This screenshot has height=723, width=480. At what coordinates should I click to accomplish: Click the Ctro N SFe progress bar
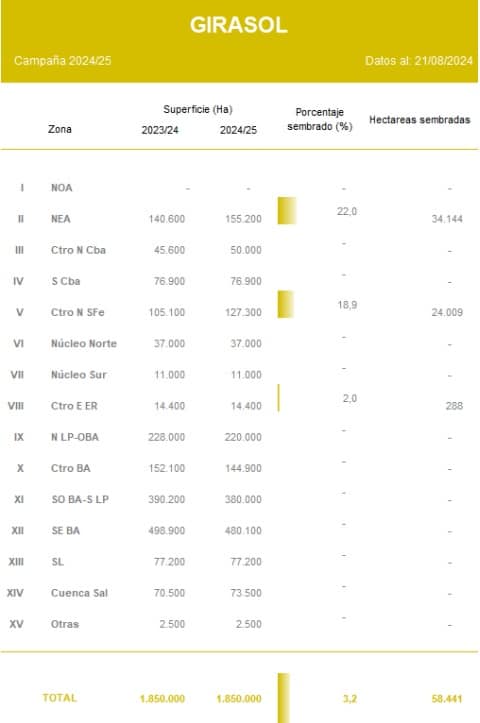tap(286, 304)
